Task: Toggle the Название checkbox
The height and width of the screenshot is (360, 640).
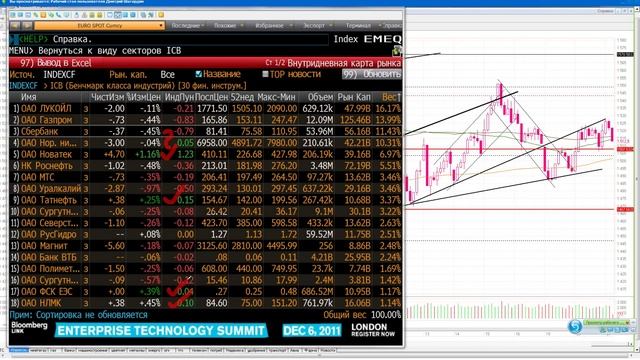Action: point(198,74)
